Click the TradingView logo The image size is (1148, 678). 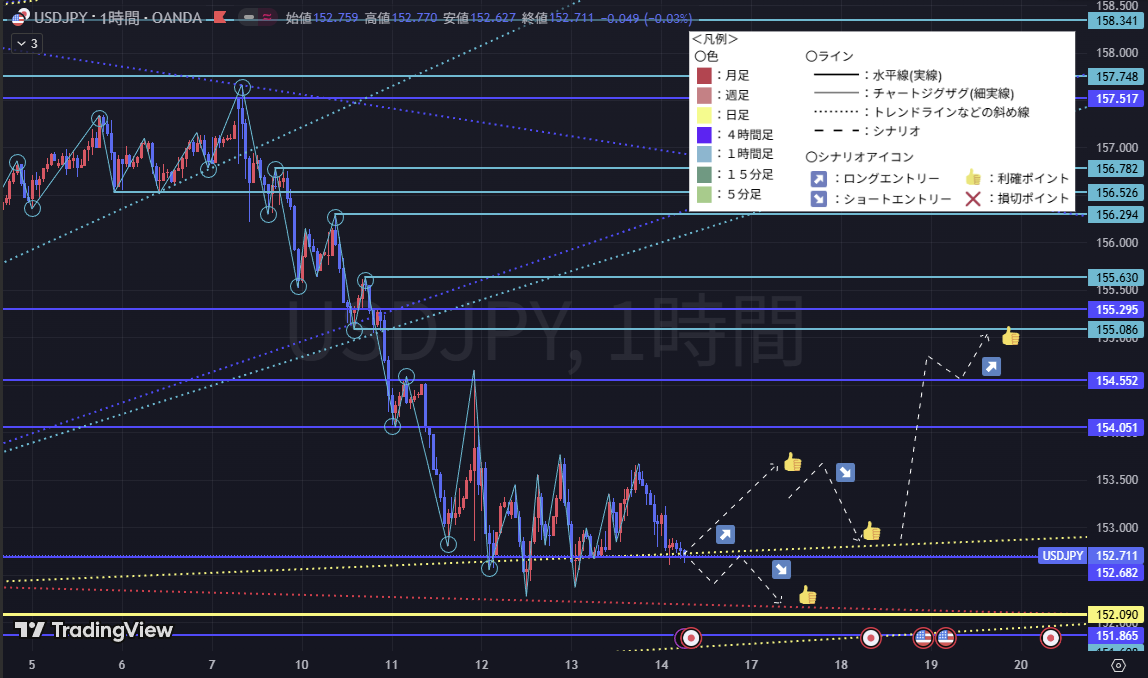pyautogui.click(x=94, y=630)
